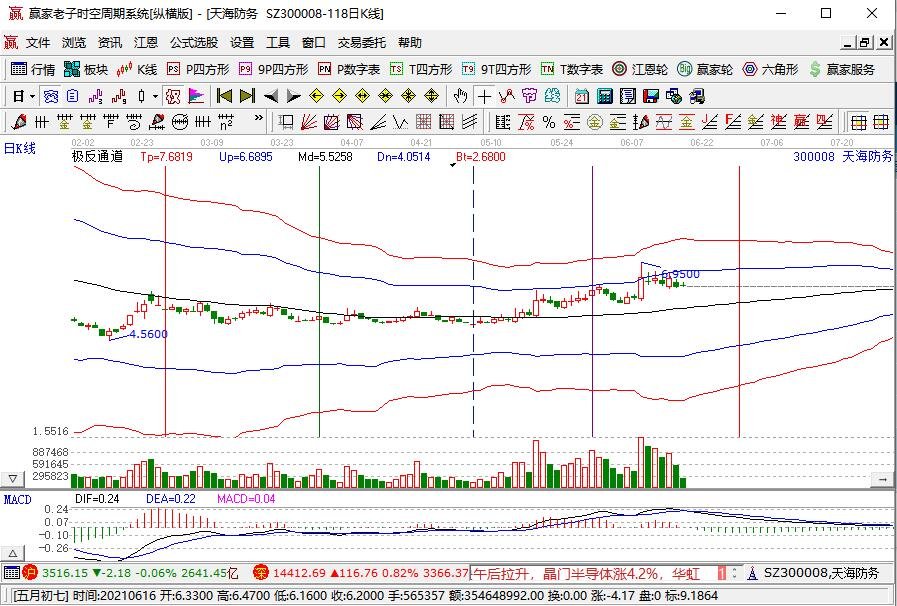
Task: Toggle the highlighted stamp-style icon
Action: (x=173, y=96)
